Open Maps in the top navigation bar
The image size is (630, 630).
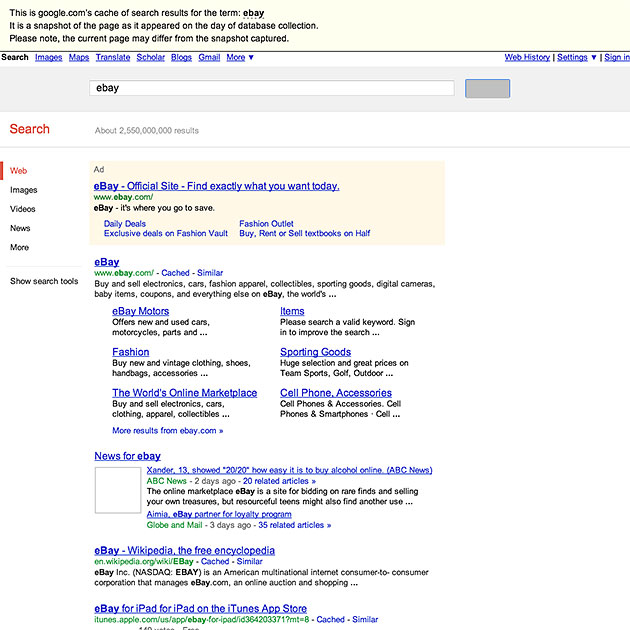tap(79, 57)
